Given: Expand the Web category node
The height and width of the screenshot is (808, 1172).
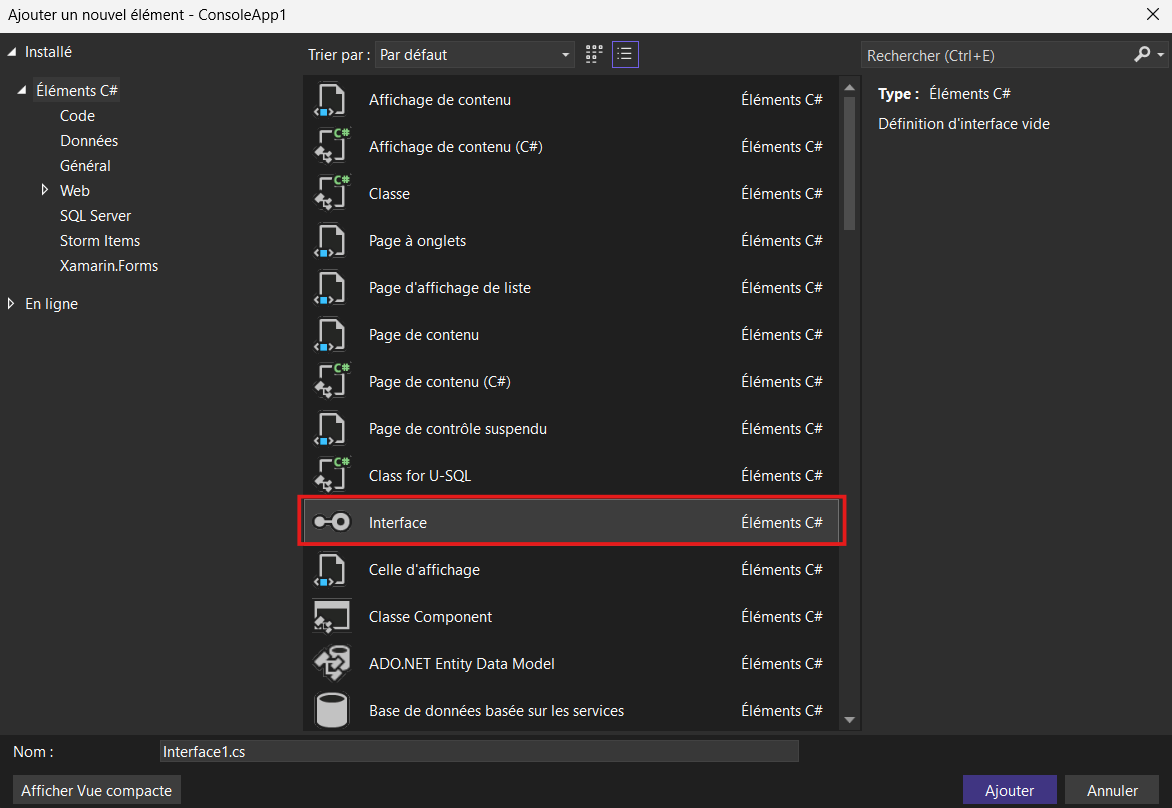Looking at the screenshot, I should coord(45,190).
